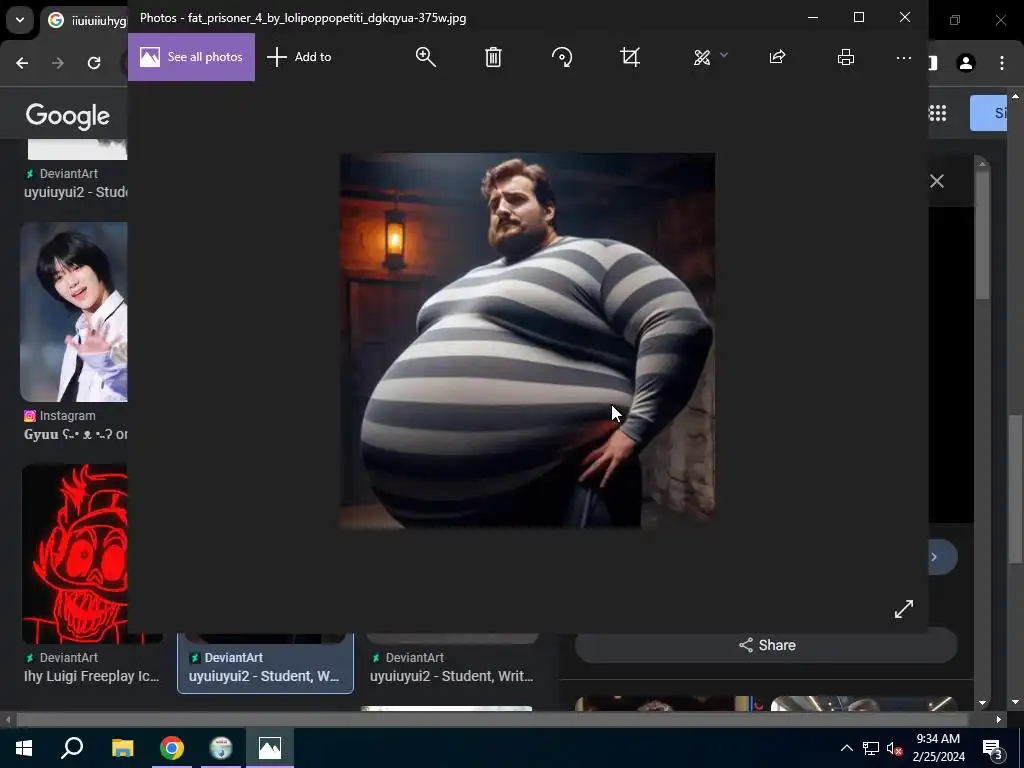Screen dimensions: 1024x768
Task: Click the Photos app taskbar icon
Action: pyautogui.click(x=270, y=748)
